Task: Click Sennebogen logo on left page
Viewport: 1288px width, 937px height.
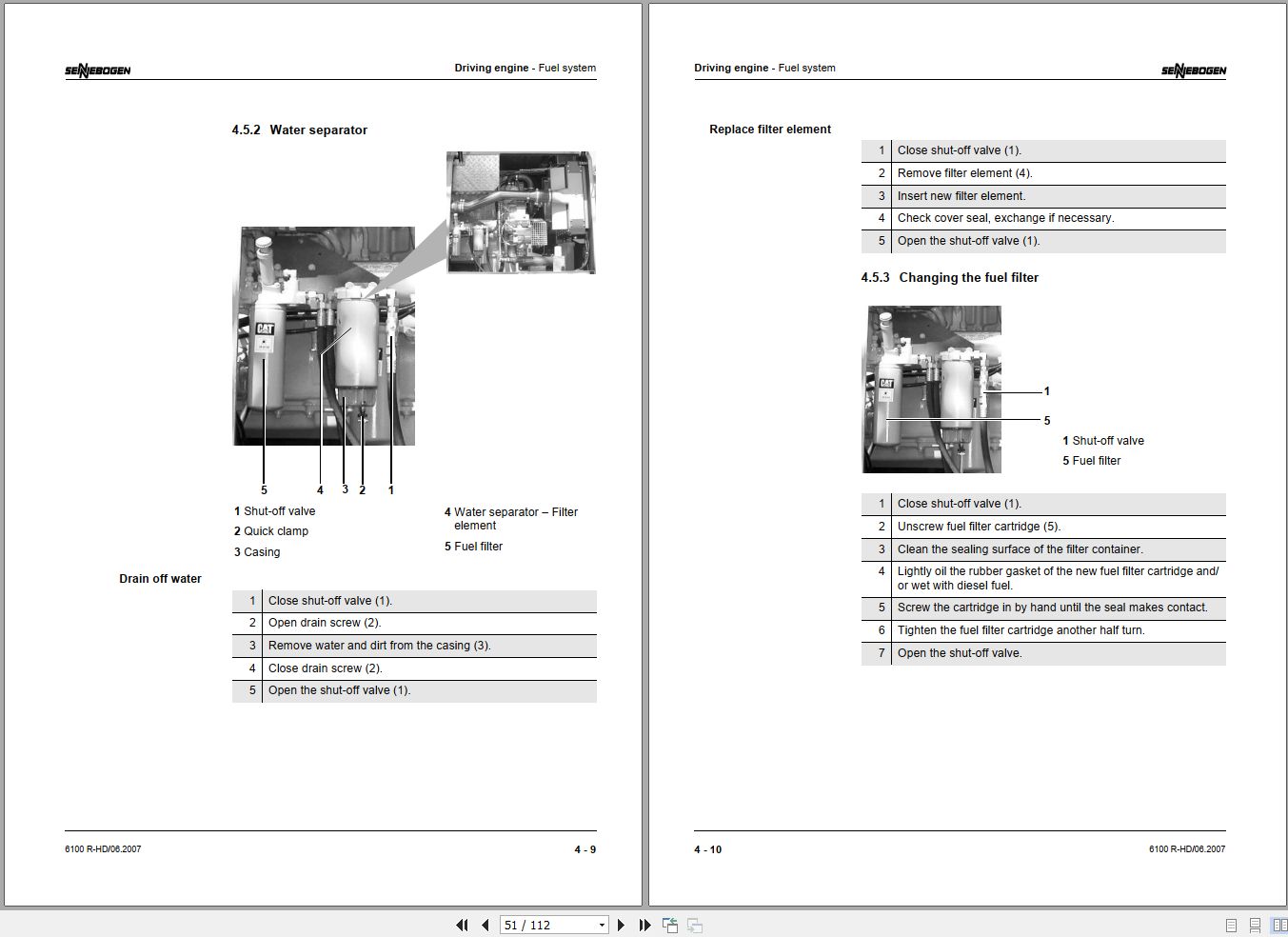Action: click(x=97, y=70)
